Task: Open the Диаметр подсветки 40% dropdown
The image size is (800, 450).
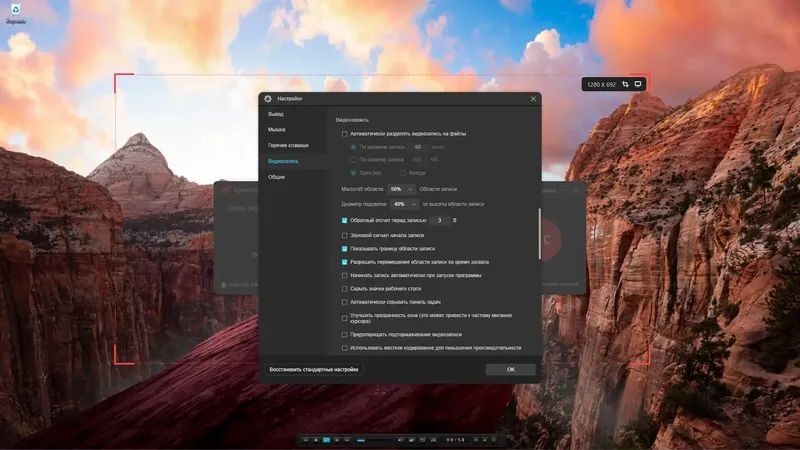Action: tap(404, 204)
